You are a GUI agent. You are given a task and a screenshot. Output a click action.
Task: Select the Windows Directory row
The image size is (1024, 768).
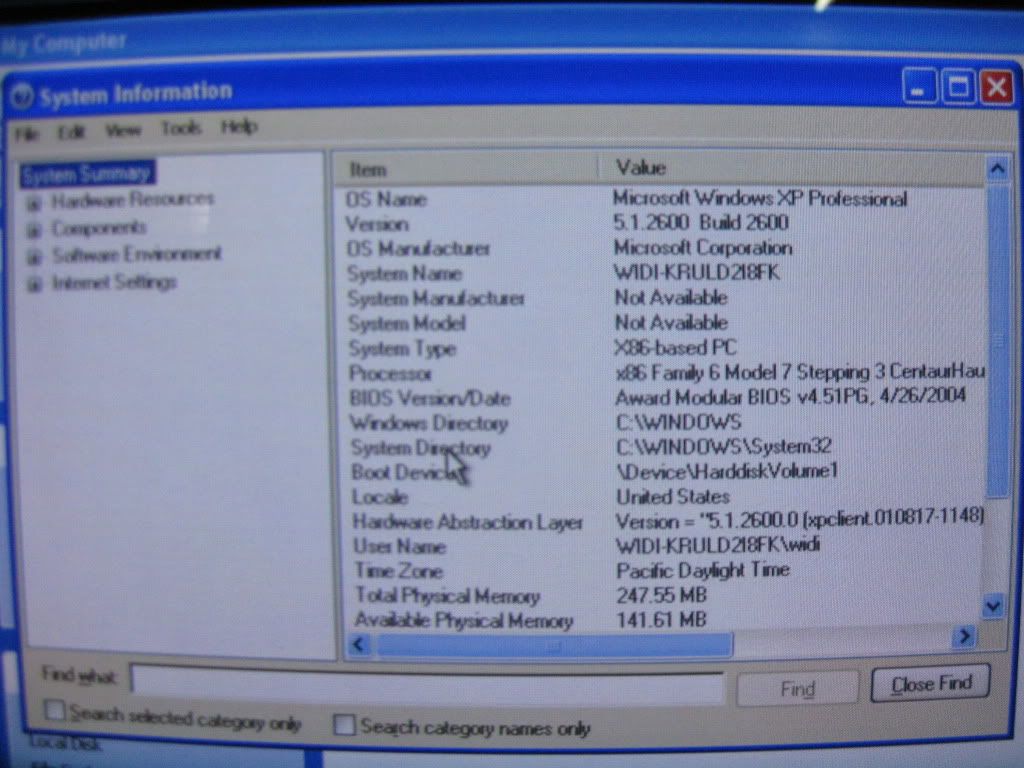tap(660, 423)
